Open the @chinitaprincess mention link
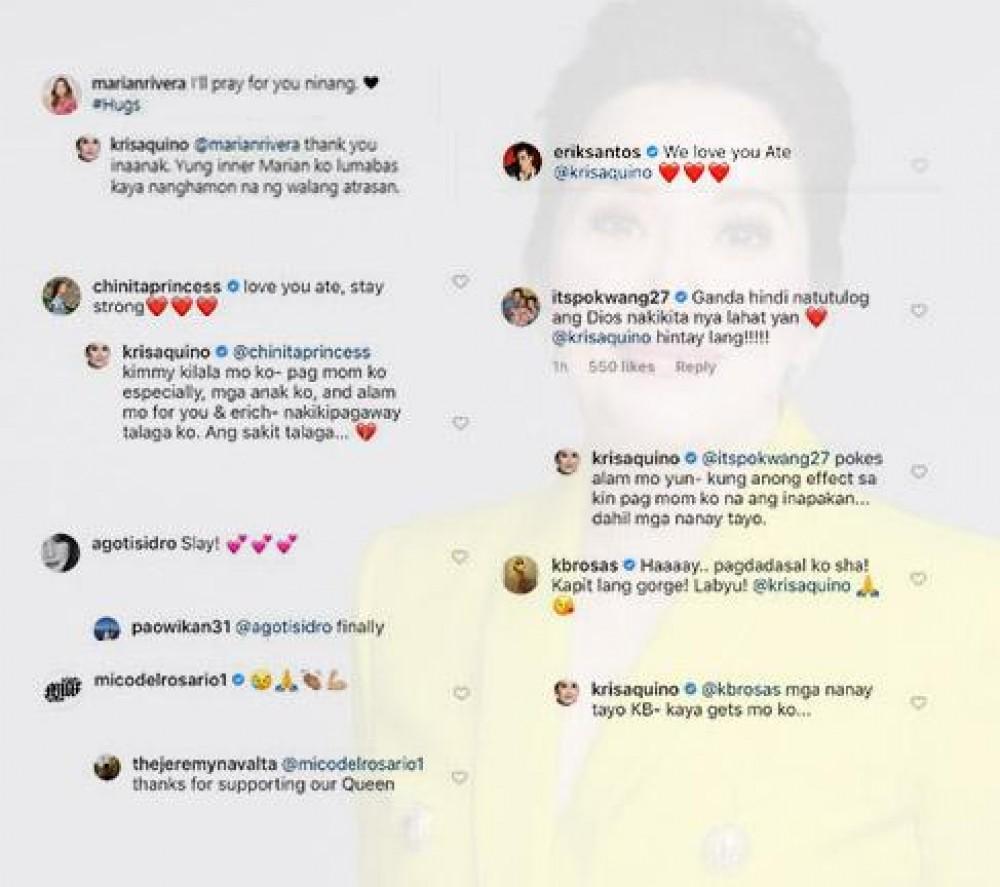 click(302, 351)
